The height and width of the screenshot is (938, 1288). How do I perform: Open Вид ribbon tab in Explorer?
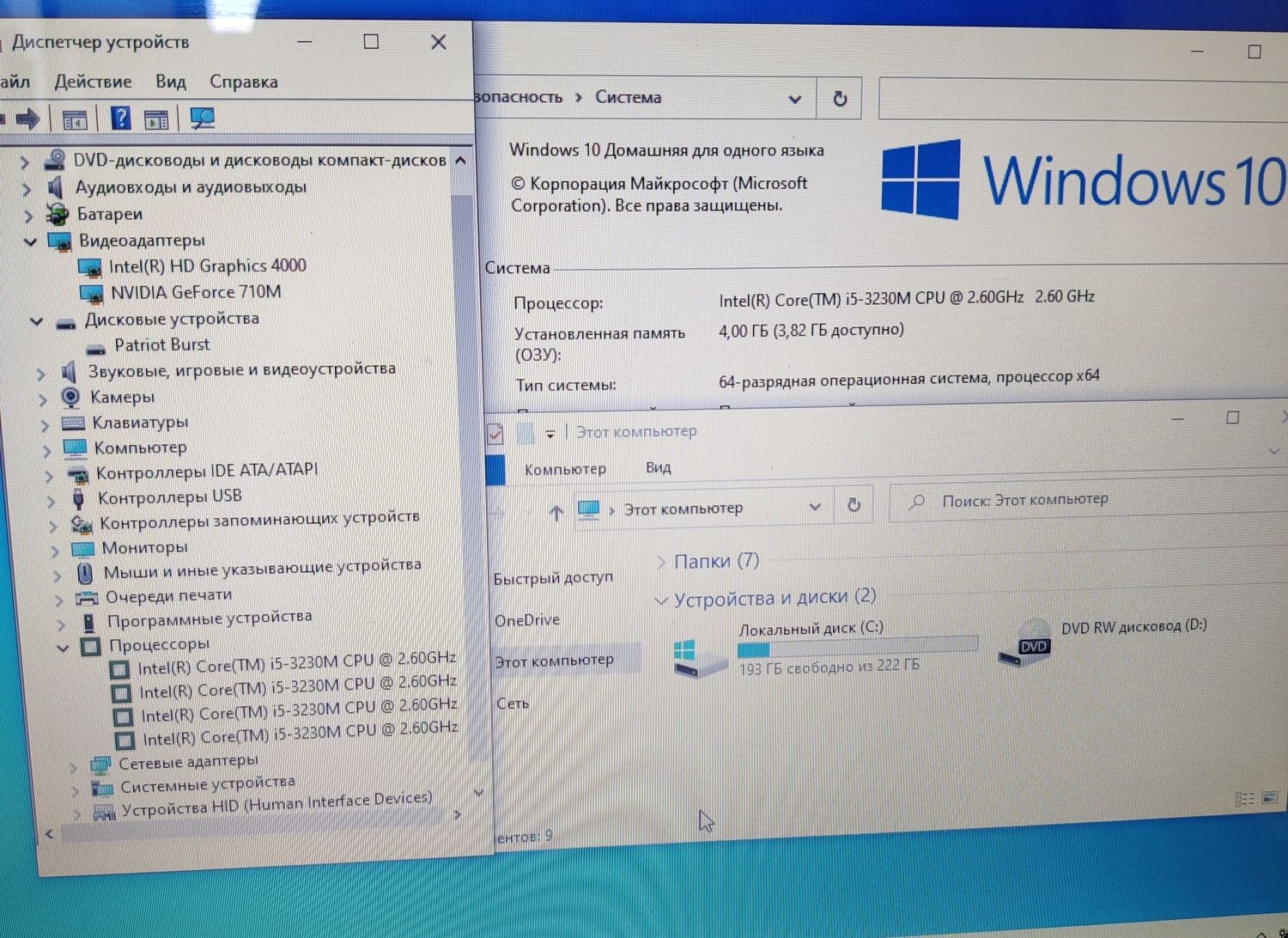tap(658, 467)
